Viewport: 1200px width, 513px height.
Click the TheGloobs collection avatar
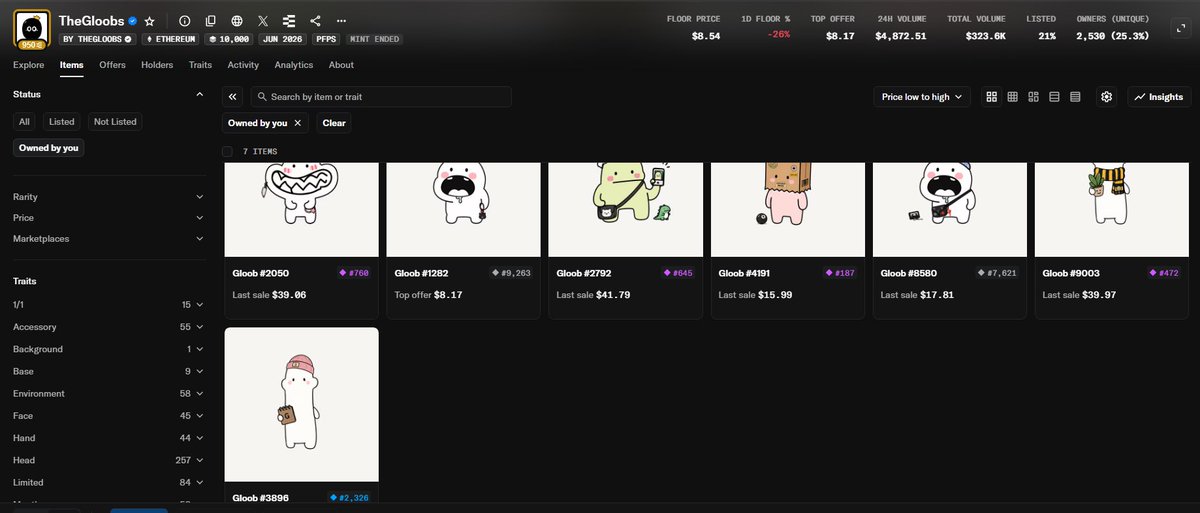tap(32, 28)
